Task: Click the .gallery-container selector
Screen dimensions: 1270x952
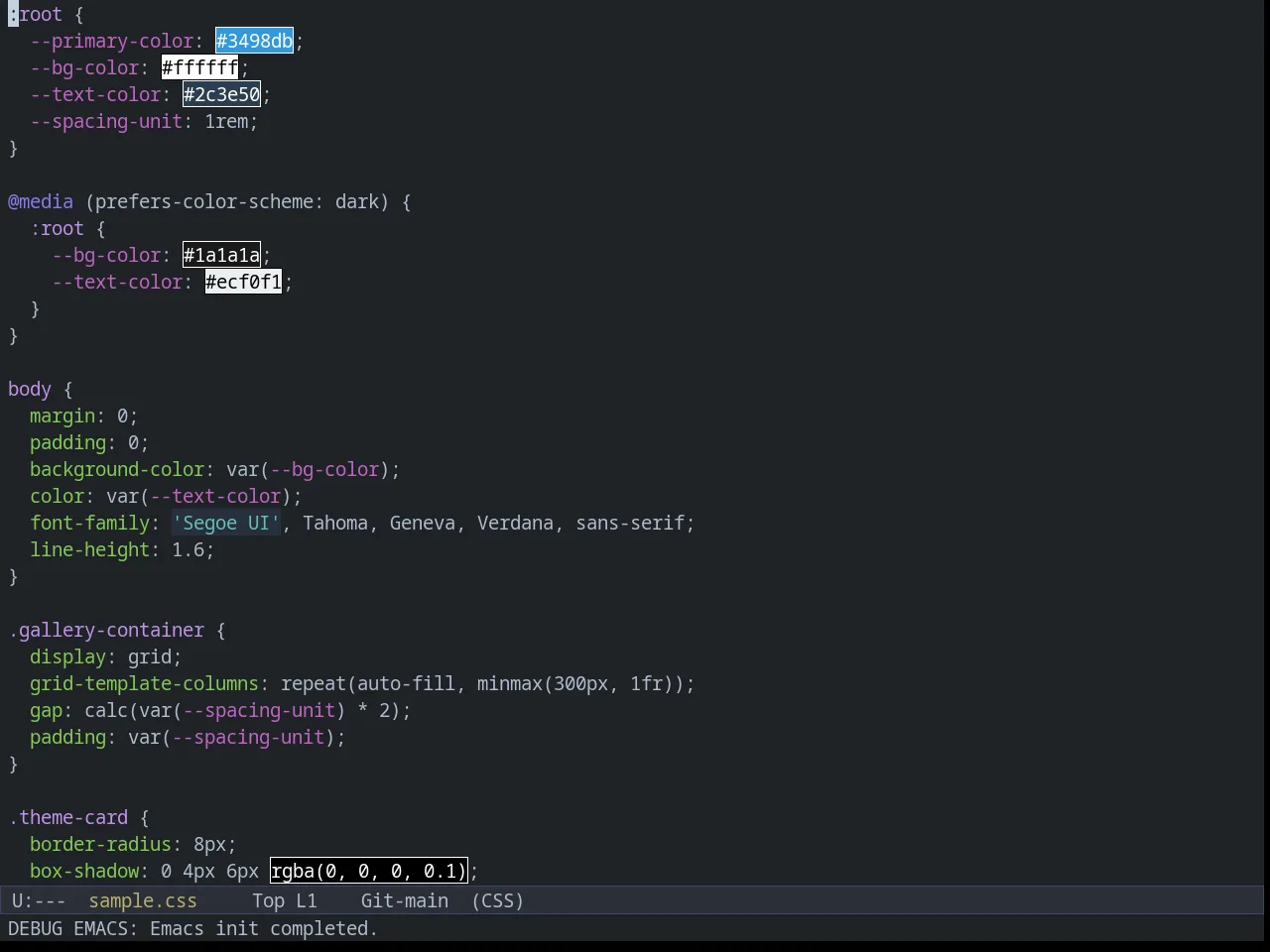Action: pyautogui.click(x=106, y=630)
